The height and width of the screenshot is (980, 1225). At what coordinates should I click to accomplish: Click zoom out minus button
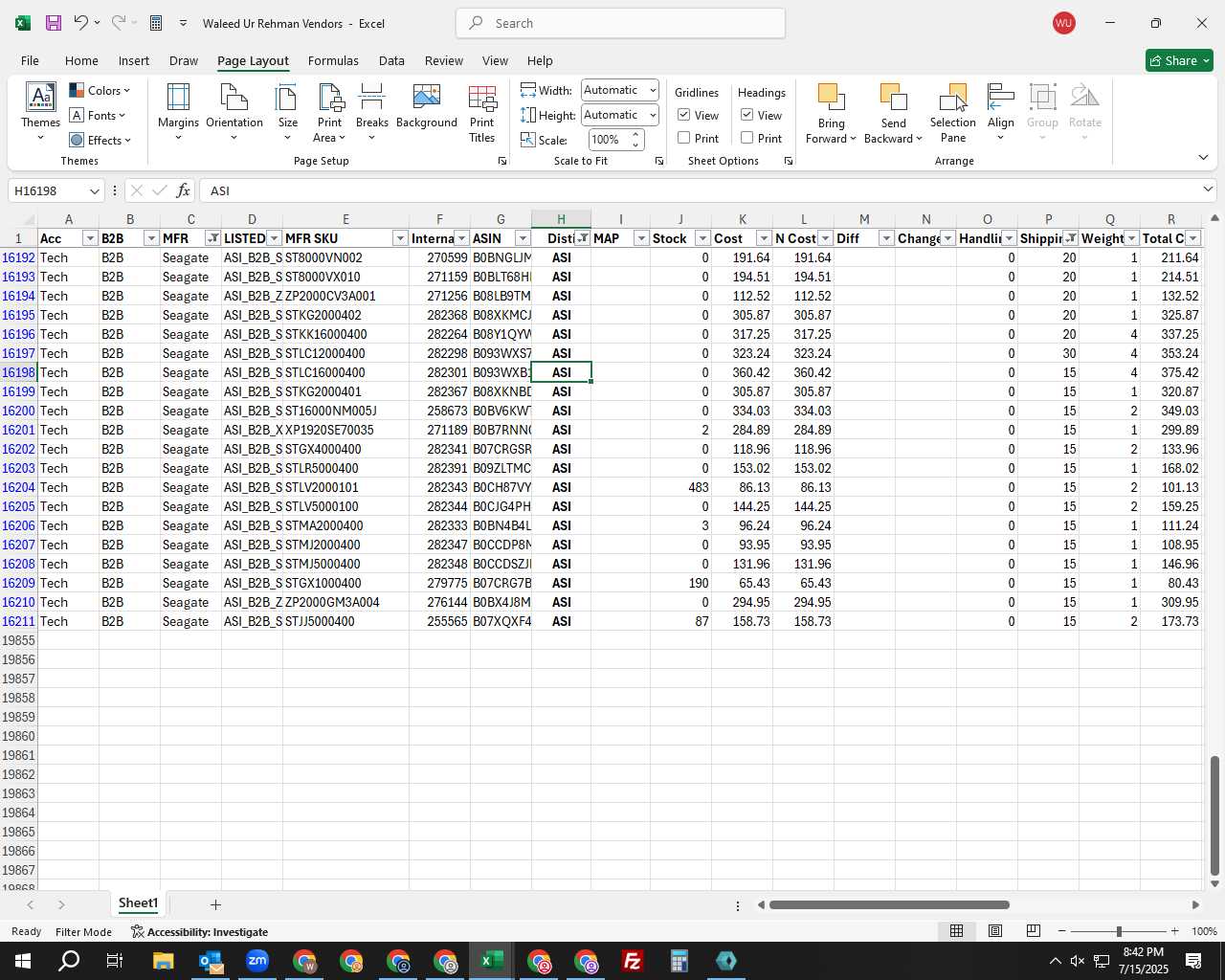1062,931
